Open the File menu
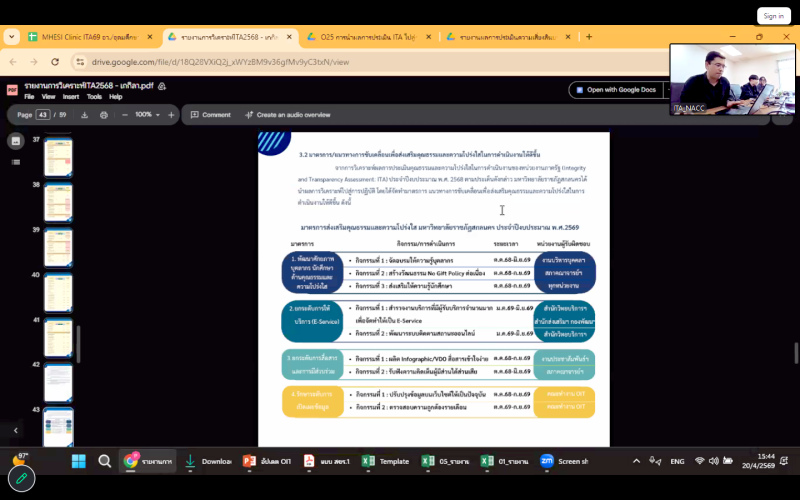Viewport: 800px width, 500px height. (30, 97)
